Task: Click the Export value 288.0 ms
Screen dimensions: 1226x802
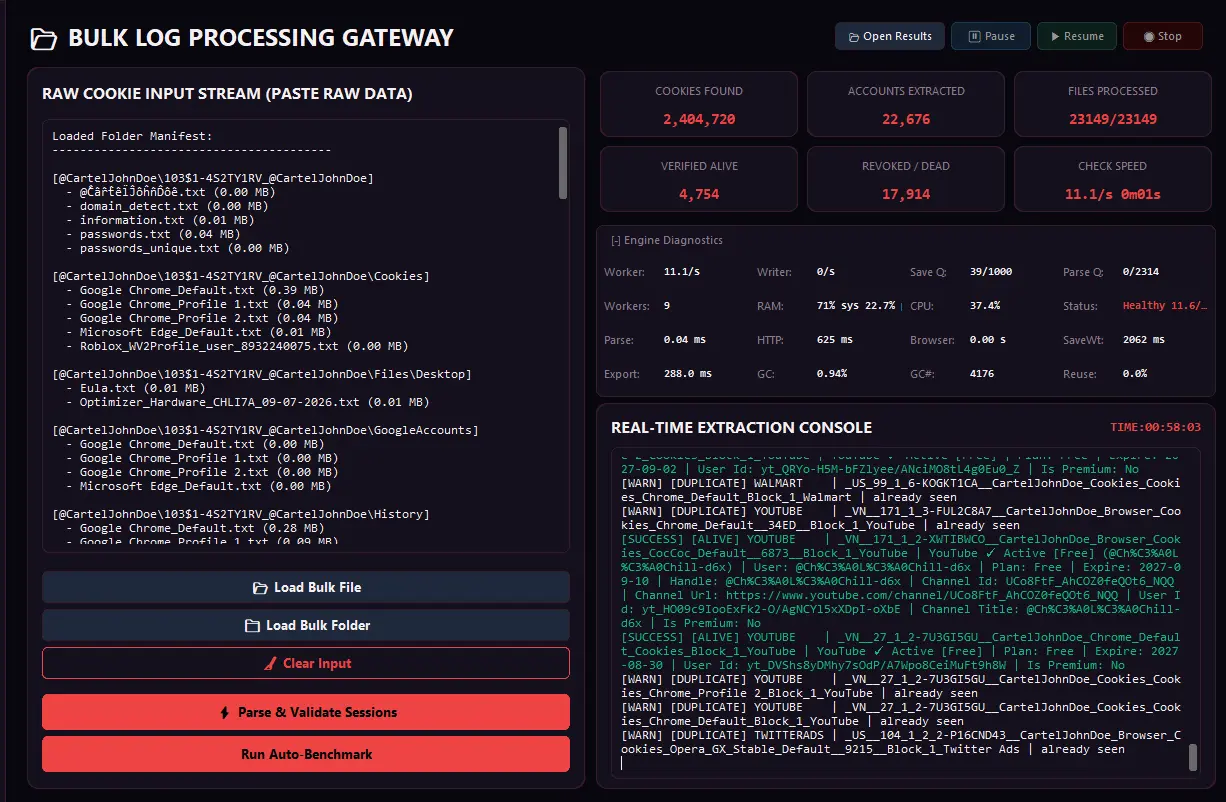Action: 688,374
